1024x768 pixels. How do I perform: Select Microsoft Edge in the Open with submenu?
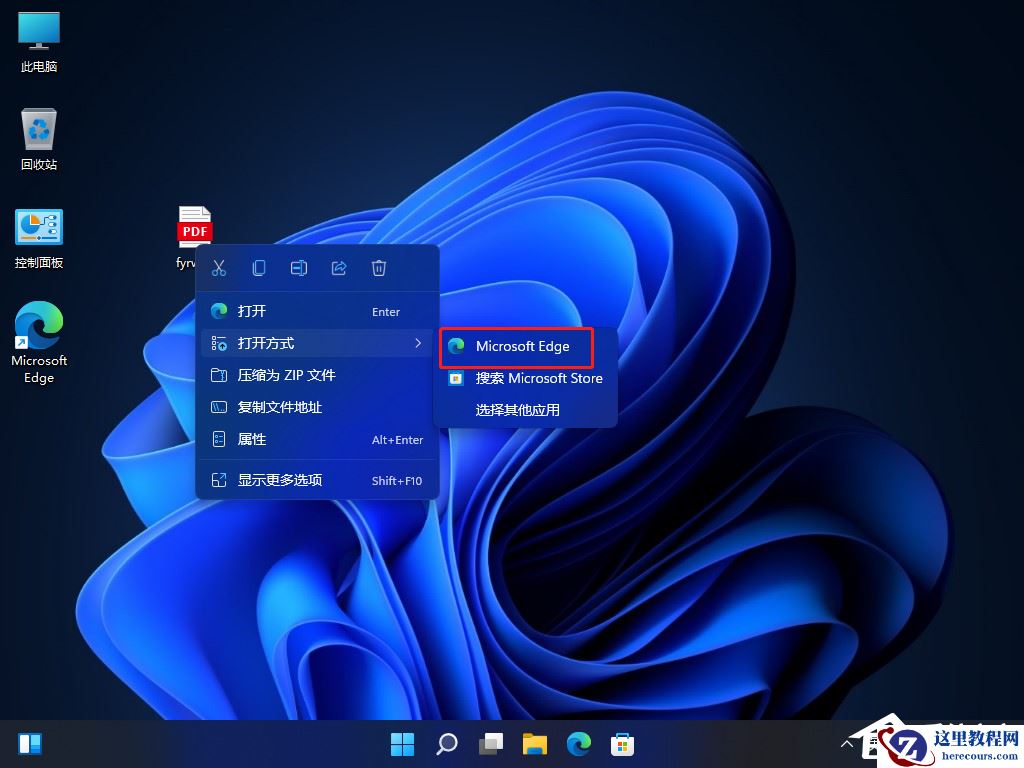point(516,347)
